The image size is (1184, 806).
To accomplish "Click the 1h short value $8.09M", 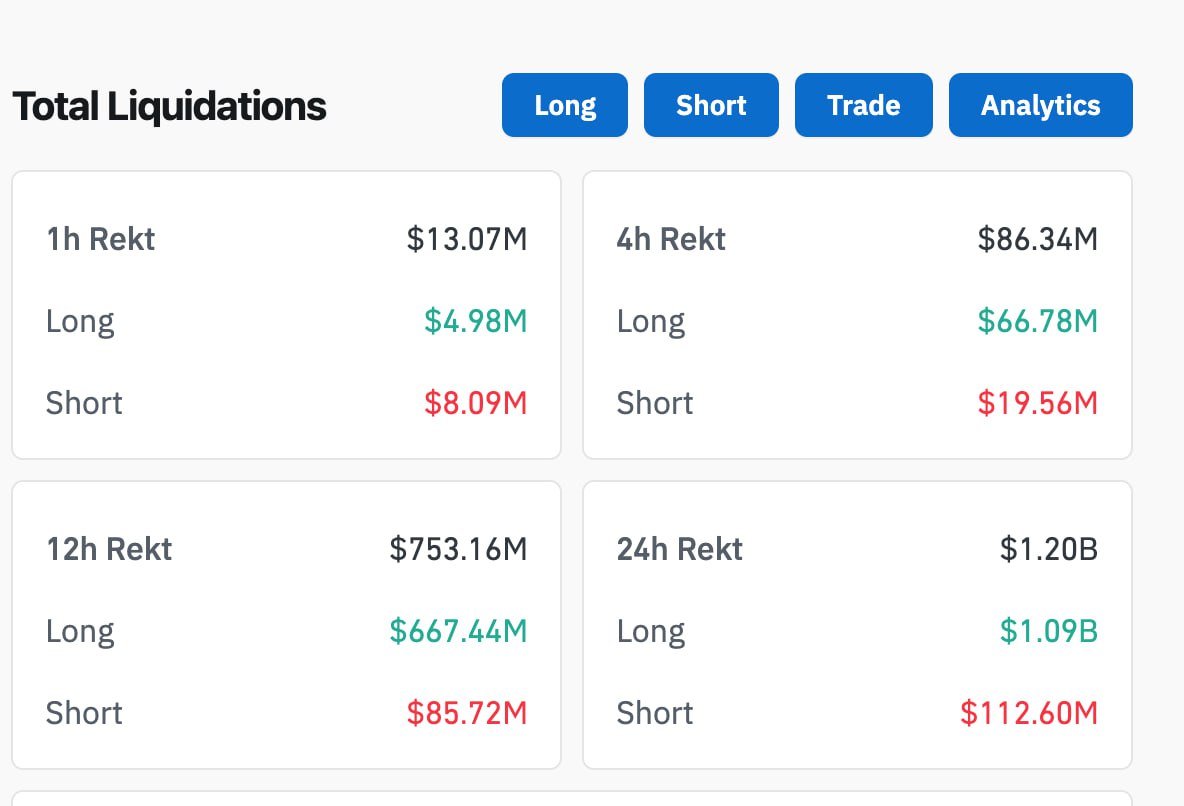I will click(476, 403).
